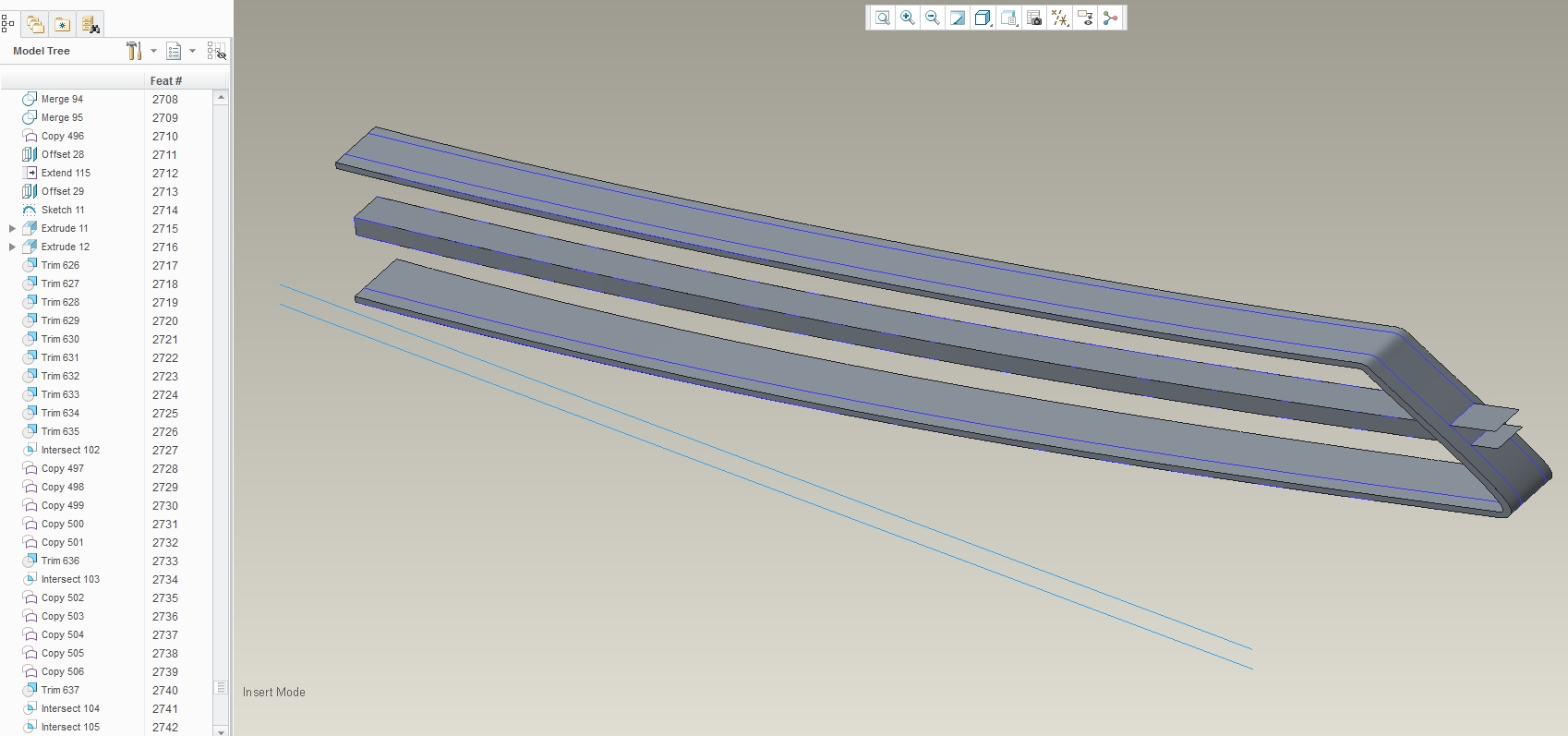This screenshot has width=1568, height=736.
Task: Click the model tree scroll-up arrow
Action: [x=221, y=97]
